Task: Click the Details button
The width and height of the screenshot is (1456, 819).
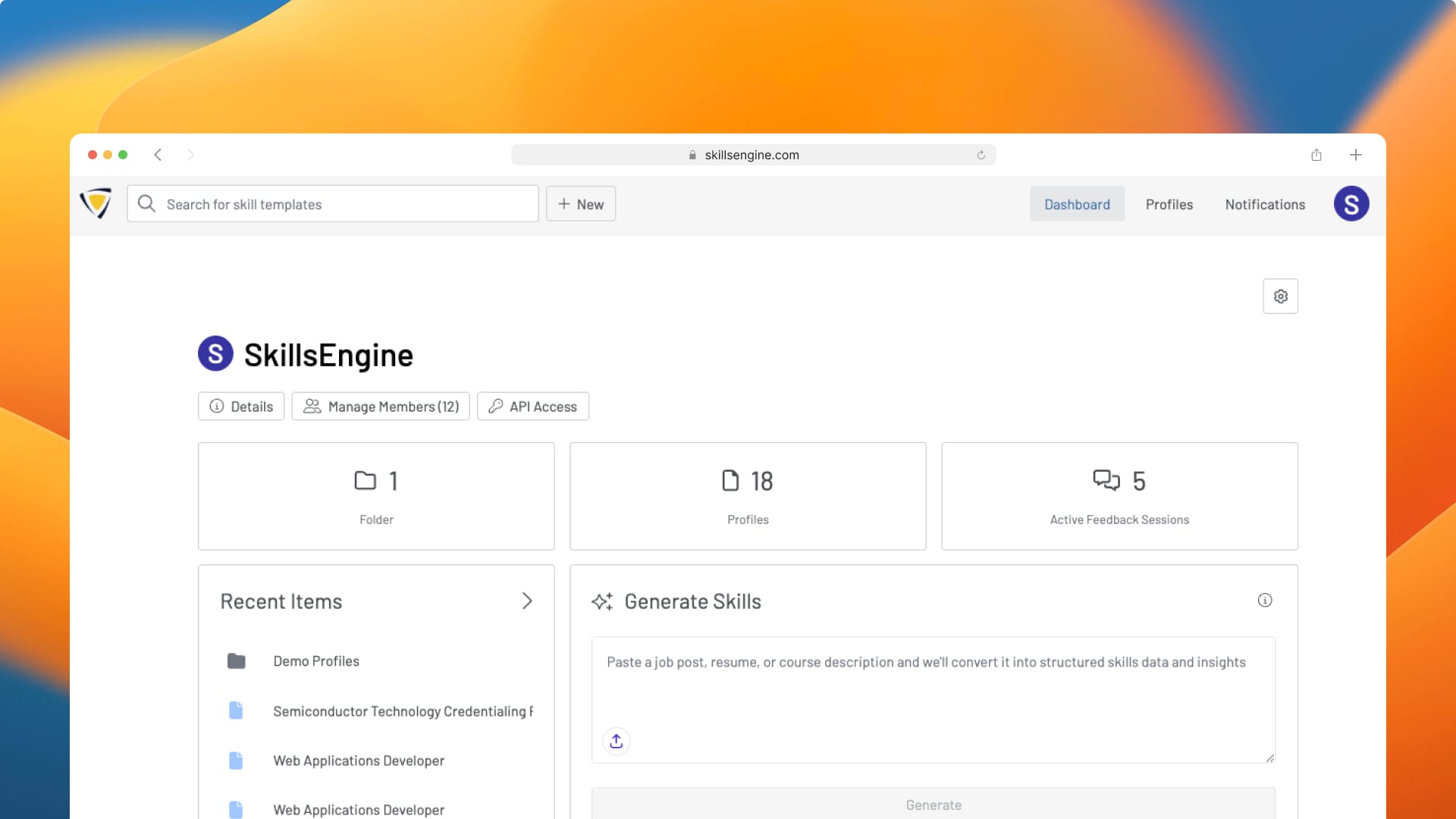Action: pos(241,406)
